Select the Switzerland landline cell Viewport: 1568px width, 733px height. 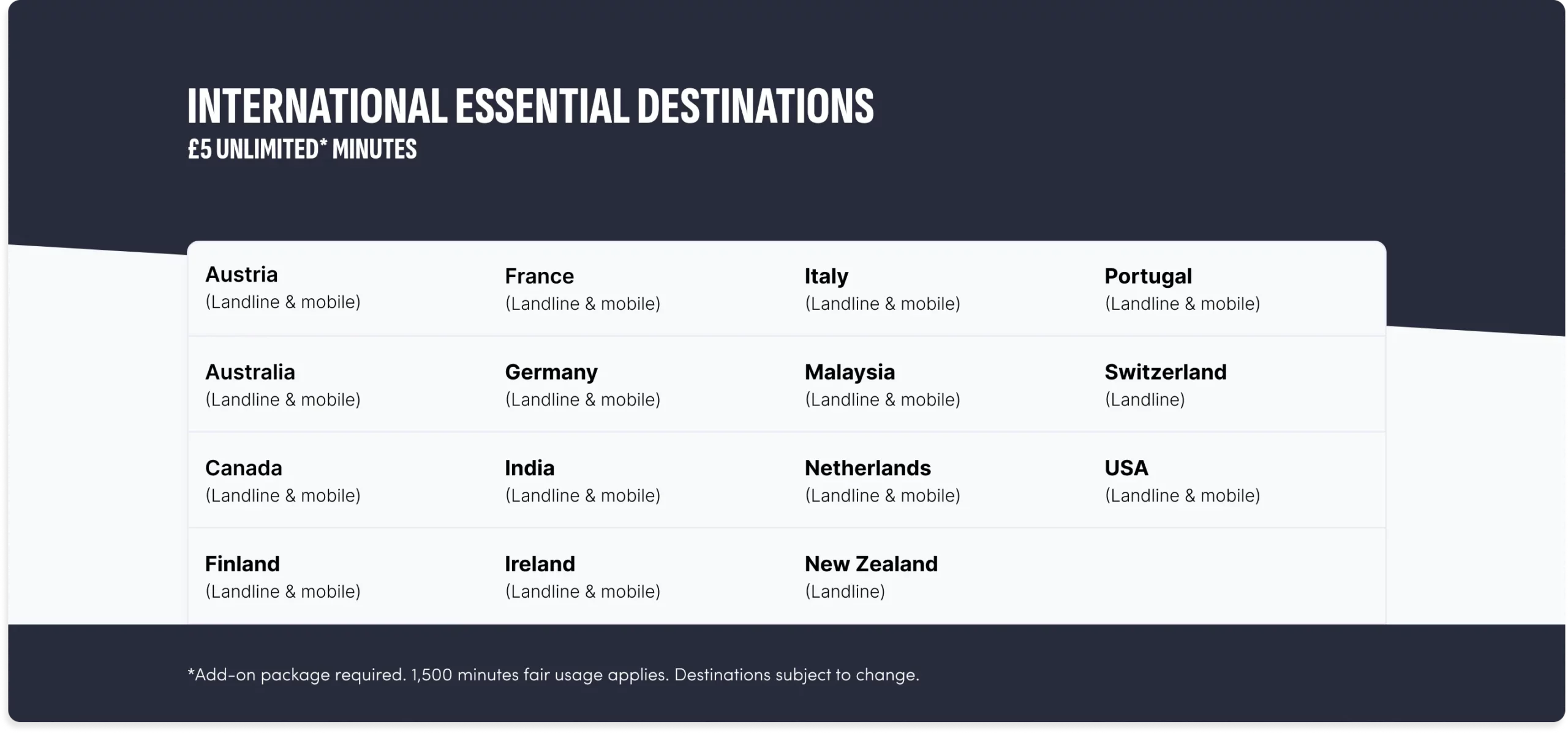[x=1166, y=372]
